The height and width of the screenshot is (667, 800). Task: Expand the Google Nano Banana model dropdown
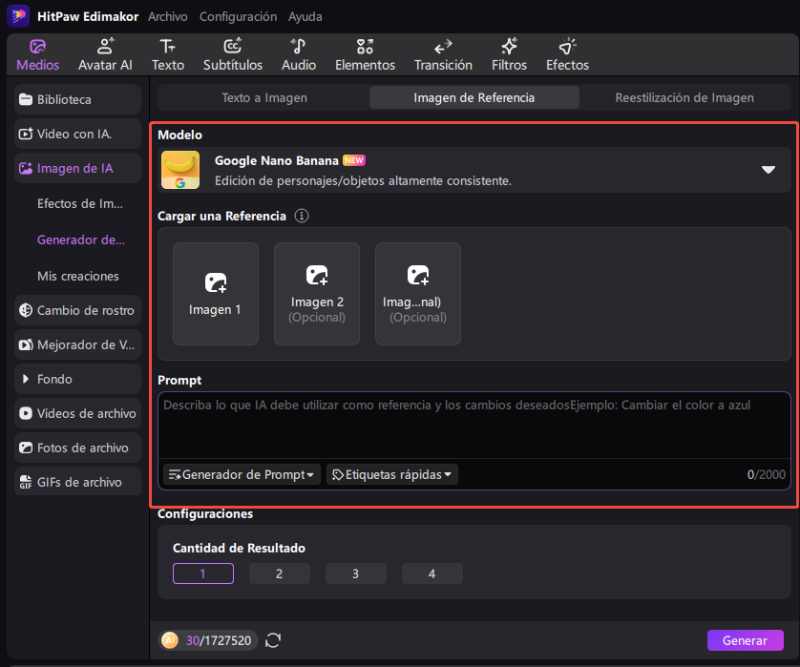tap(768, 170)
